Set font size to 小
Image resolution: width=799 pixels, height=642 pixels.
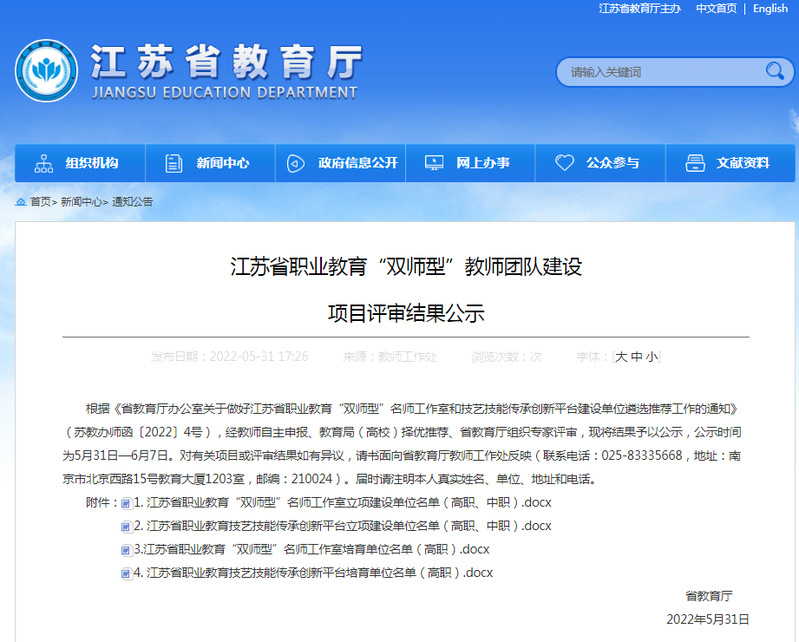[x=651, y=357]
